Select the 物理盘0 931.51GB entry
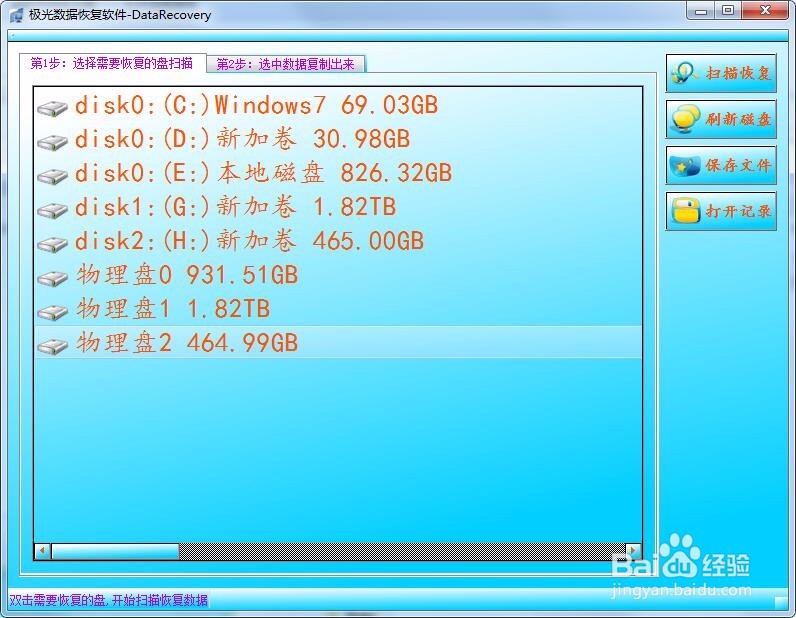The image size is (796, 618). point(338,275)
